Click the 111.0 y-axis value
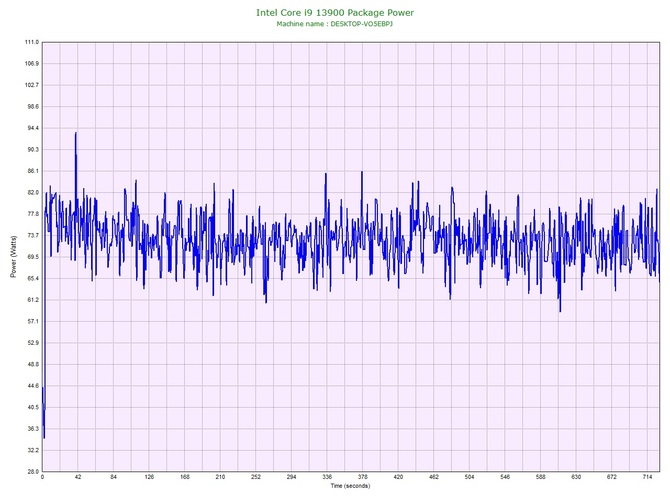 pos(32,42)
